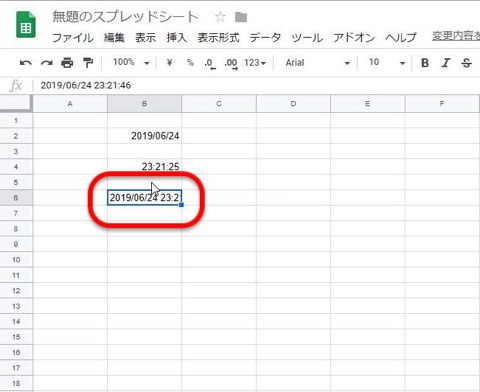Select column E header
Viewport: 480px width, 392px height.
click(368, 104)
